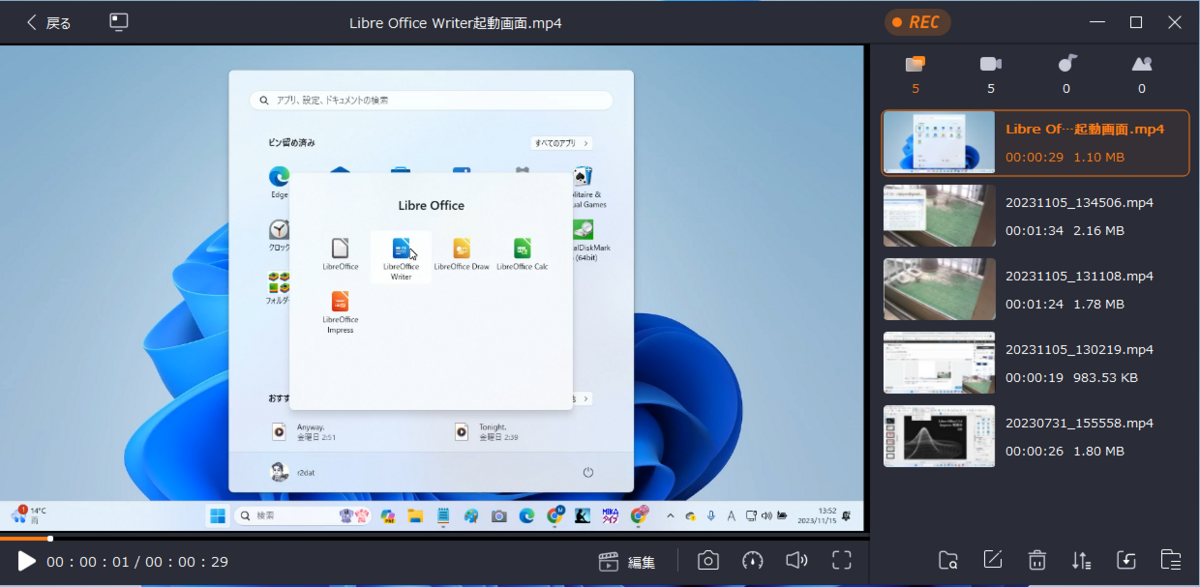The image size is (1200, 587).
Task: Click the speaker volume icon
Action: (x=797, y=560)
